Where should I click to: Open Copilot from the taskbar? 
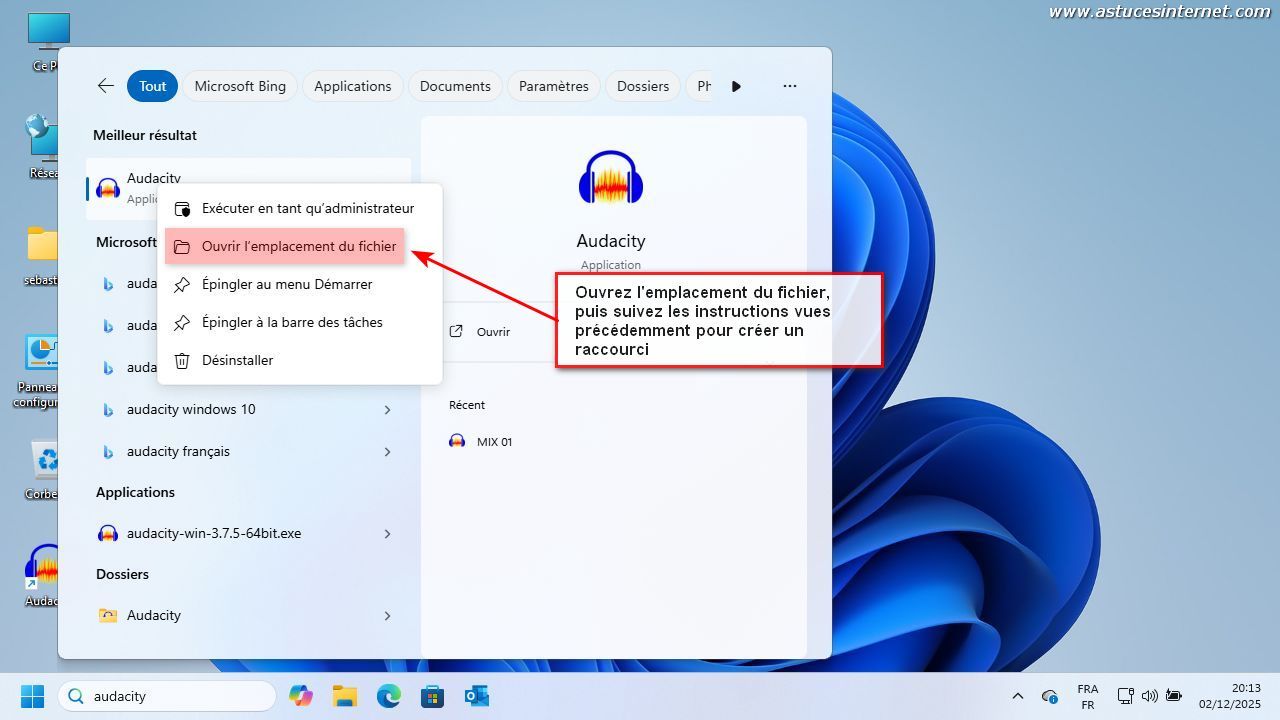coord(300,696)
